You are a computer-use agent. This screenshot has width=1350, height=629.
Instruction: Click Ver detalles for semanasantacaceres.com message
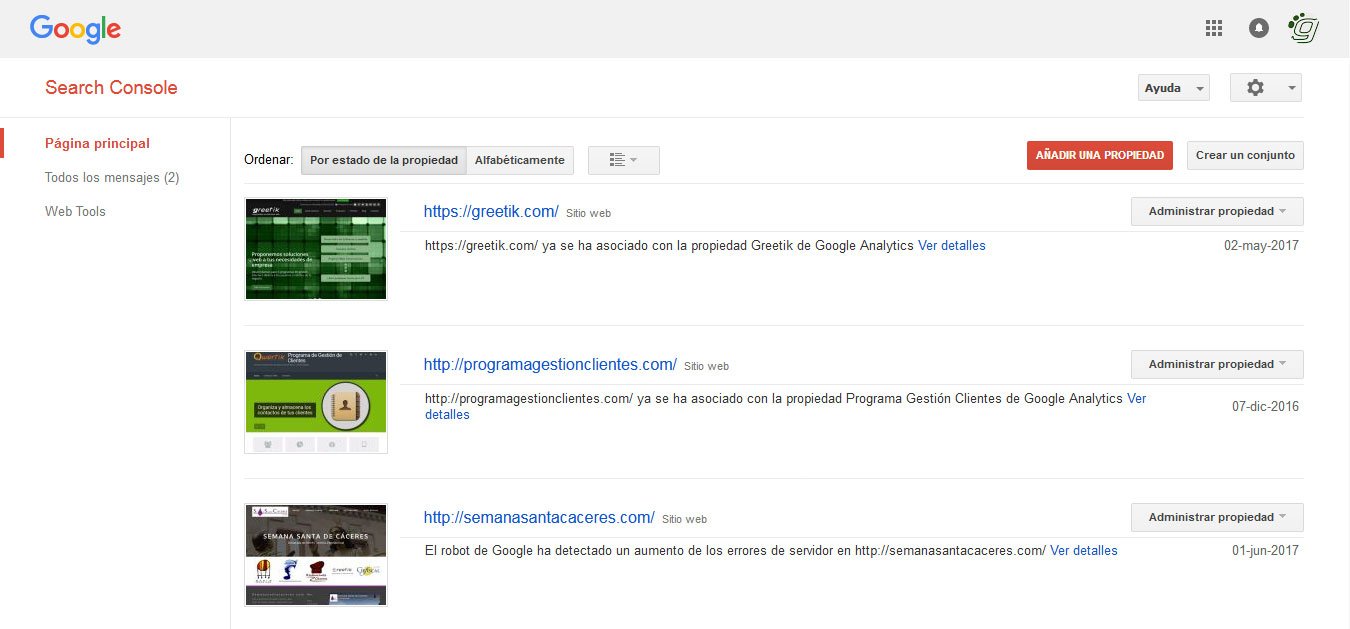pos(1084,550)
